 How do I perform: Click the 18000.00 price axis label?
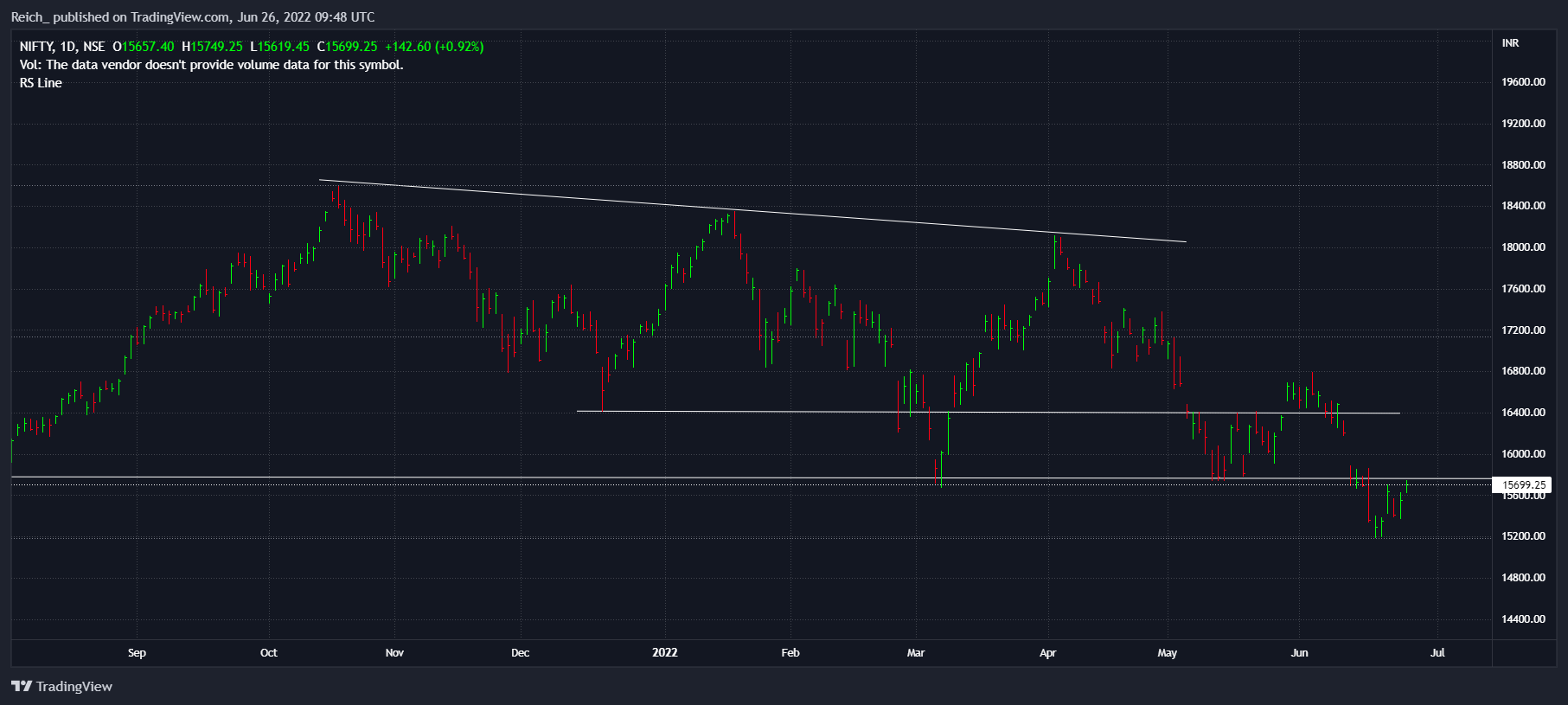[x=1523, y=247]
